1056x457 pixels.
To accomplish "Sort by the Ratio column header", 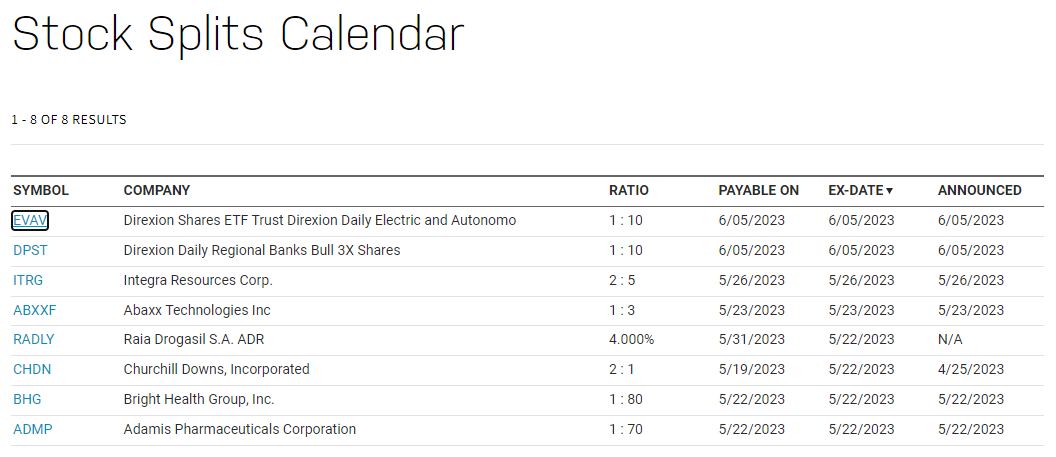I will (x=629, y=191).
